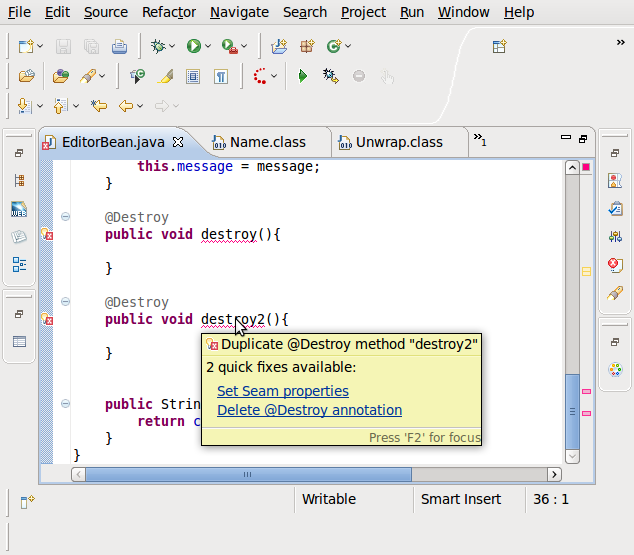Click the Debug bug icon in toolbar
Image resolution: width=634 pixels, height=555 pixels.
tap(158, 46)
